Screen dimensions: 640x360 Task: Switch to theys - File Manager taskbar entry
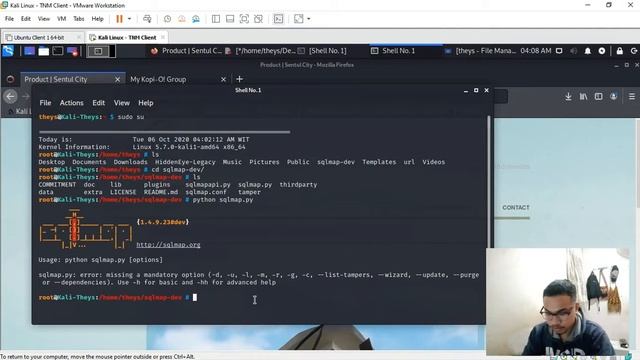[x=480, y=51]
